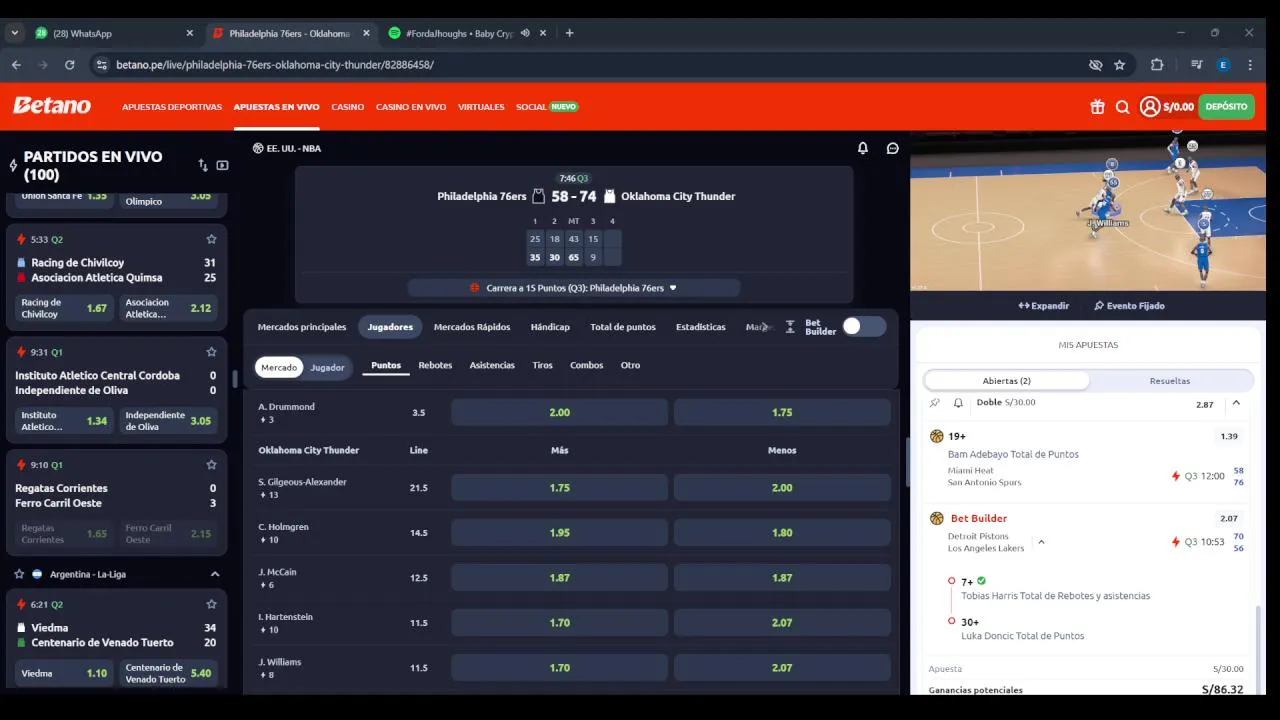Favorite the Racing de Chivilcoy match star
This screenshot has height=720, width=1280.
pos(211,239)
